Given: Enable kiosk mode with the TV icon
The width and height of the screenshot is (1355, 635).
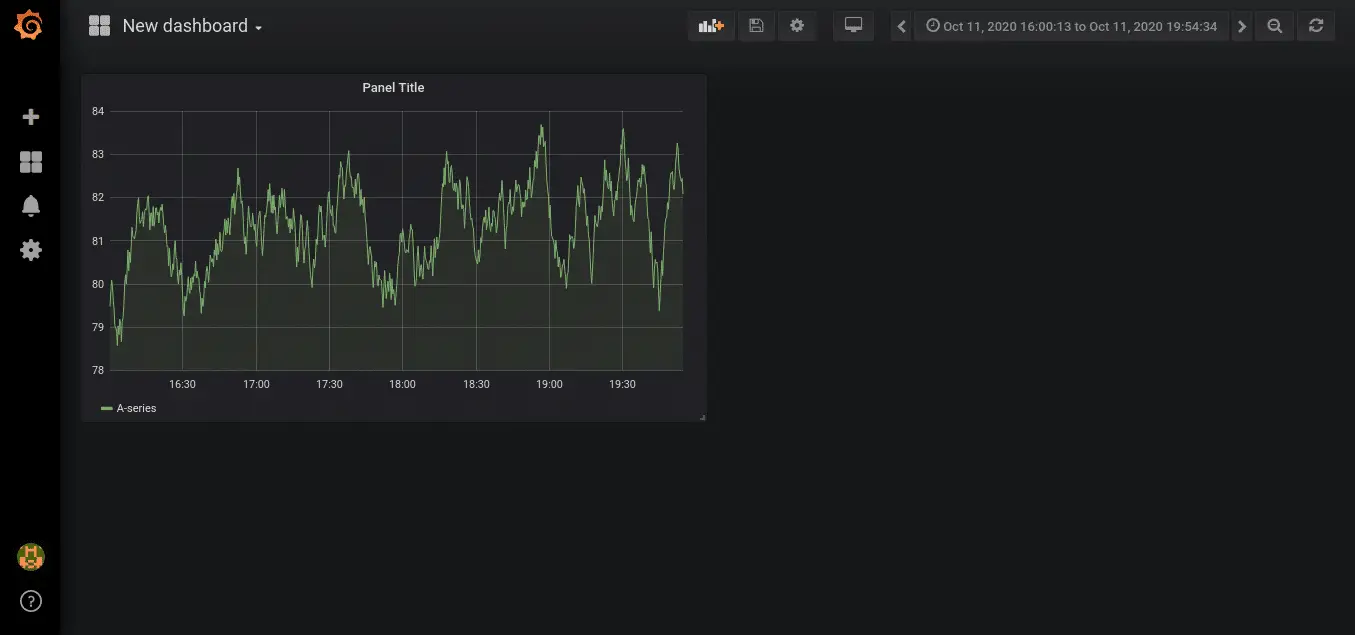Looking at the screenshot, I should point(853,25).
